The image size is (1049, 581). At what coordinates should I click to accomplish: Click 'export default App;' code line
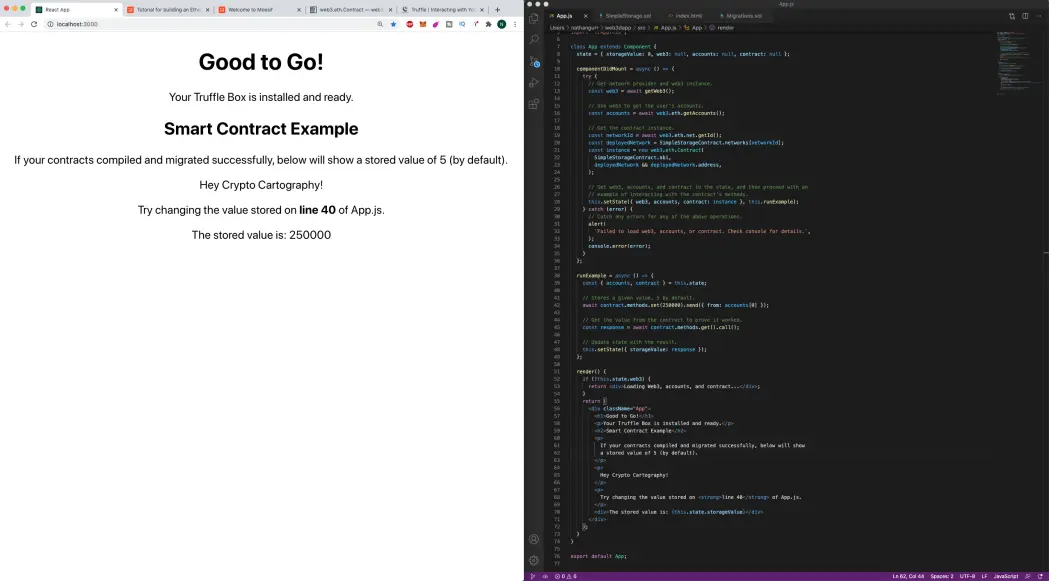[599, 556]
